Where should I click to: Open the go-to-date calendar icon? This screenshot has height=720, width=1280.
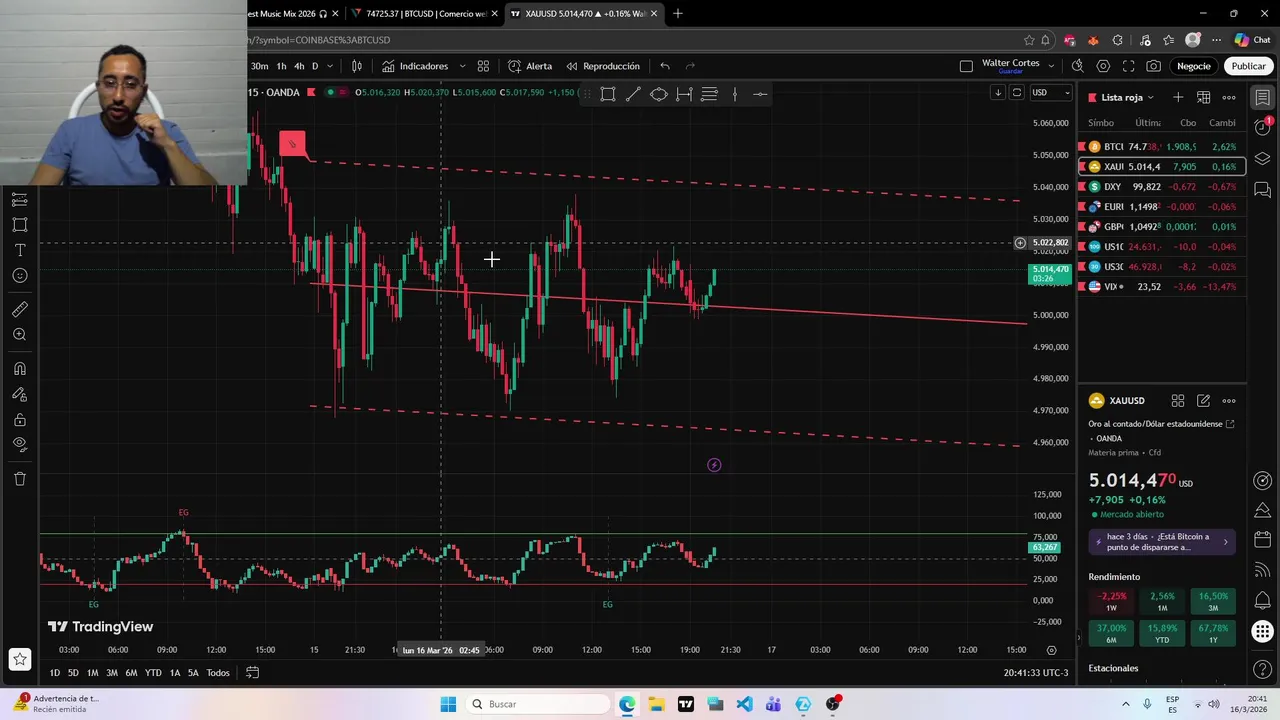point(253,673)
